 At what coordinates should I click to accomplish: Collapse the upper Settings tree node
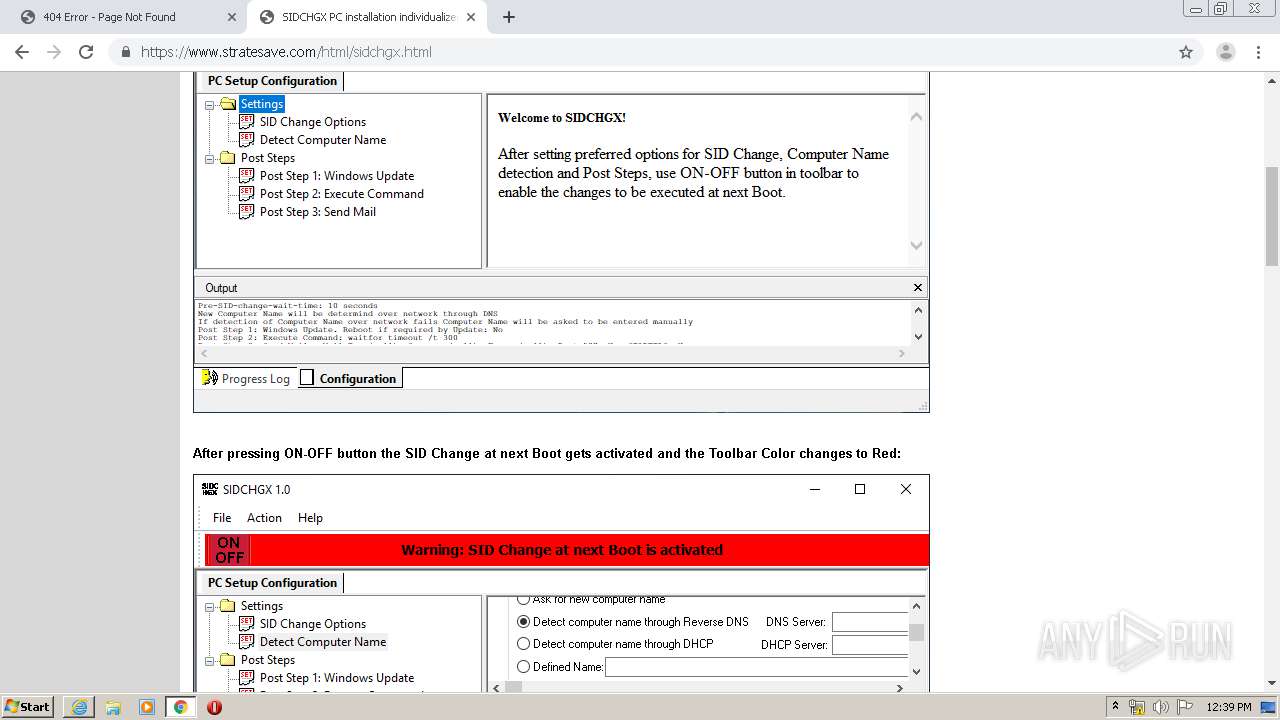point(210,104)
